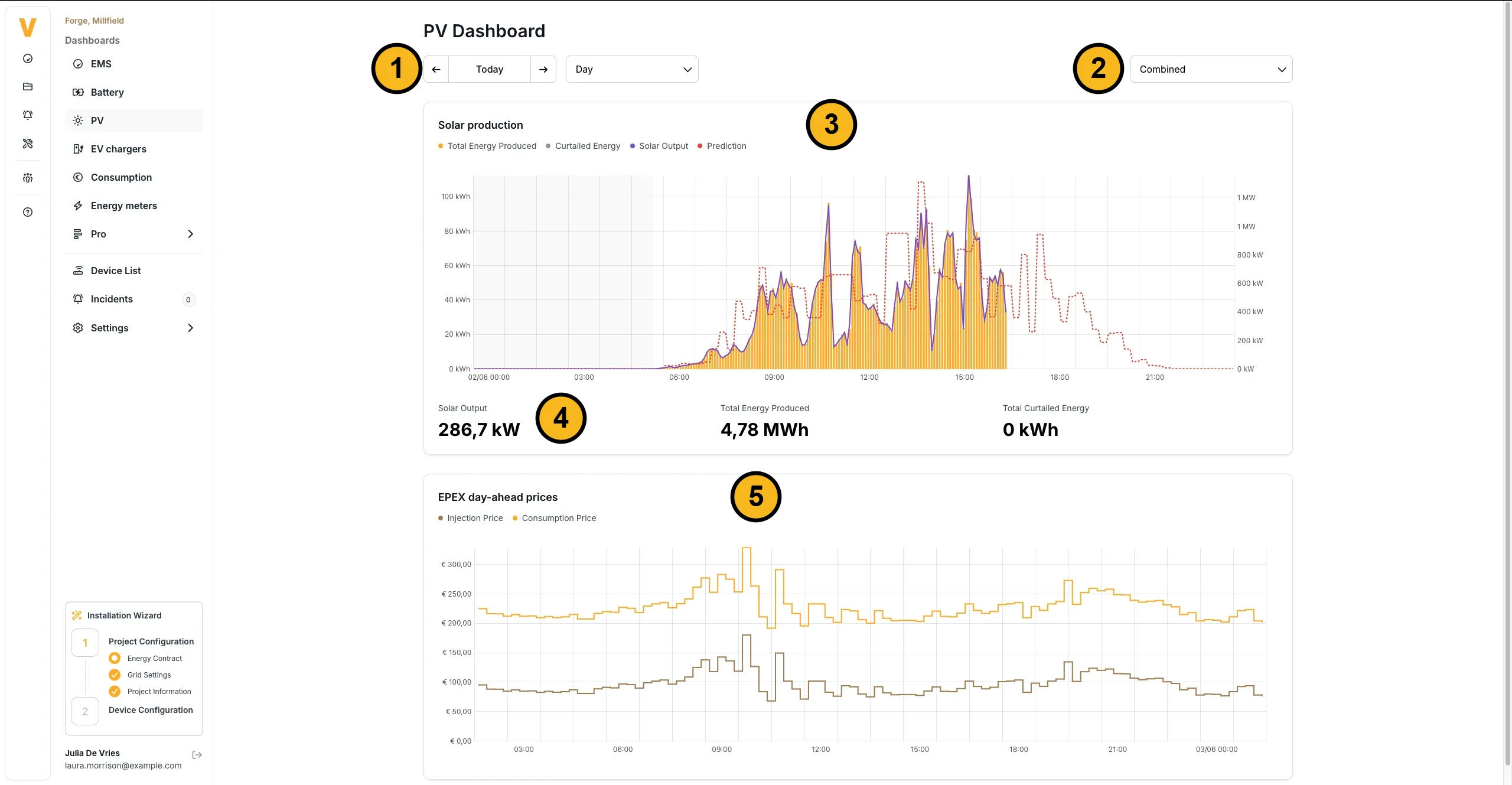Open the tools wrench icon in the rail

[28, 144]
